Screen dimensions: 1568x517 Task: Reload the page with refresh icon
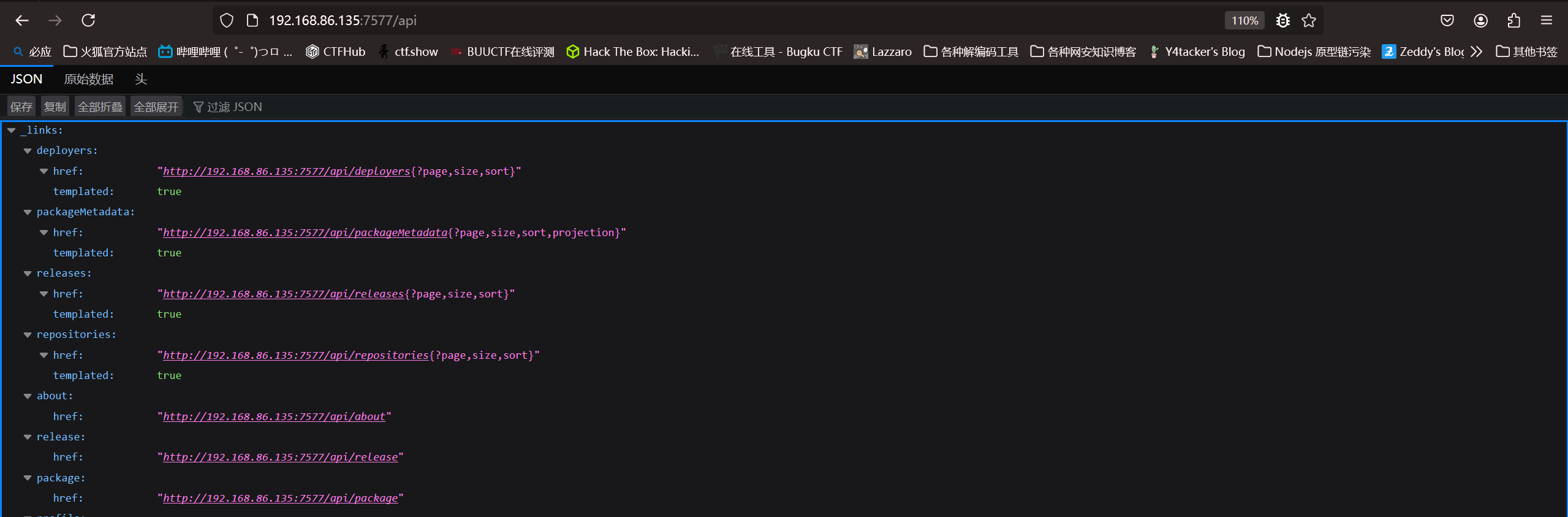[x=88, y=20]
